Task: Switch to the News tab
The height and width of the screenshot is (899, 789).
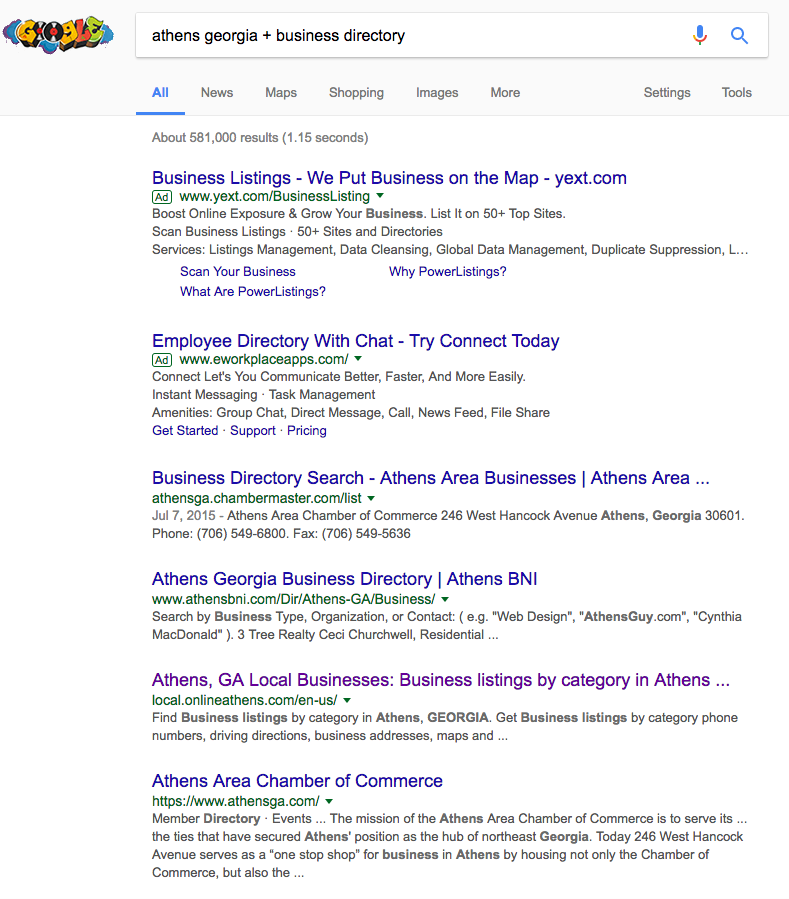Action: [216, 92]
